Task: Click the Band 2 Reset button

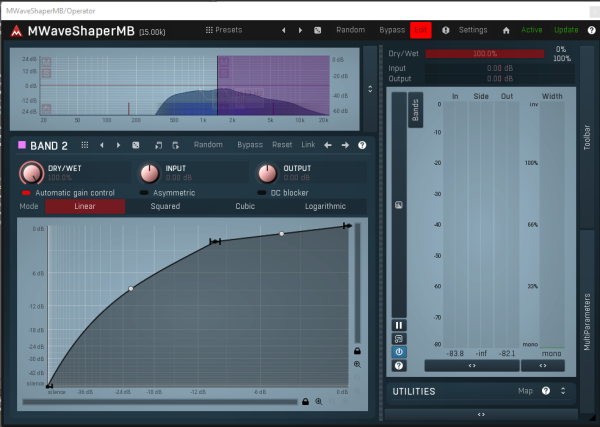Action: [x=282, y=145]
